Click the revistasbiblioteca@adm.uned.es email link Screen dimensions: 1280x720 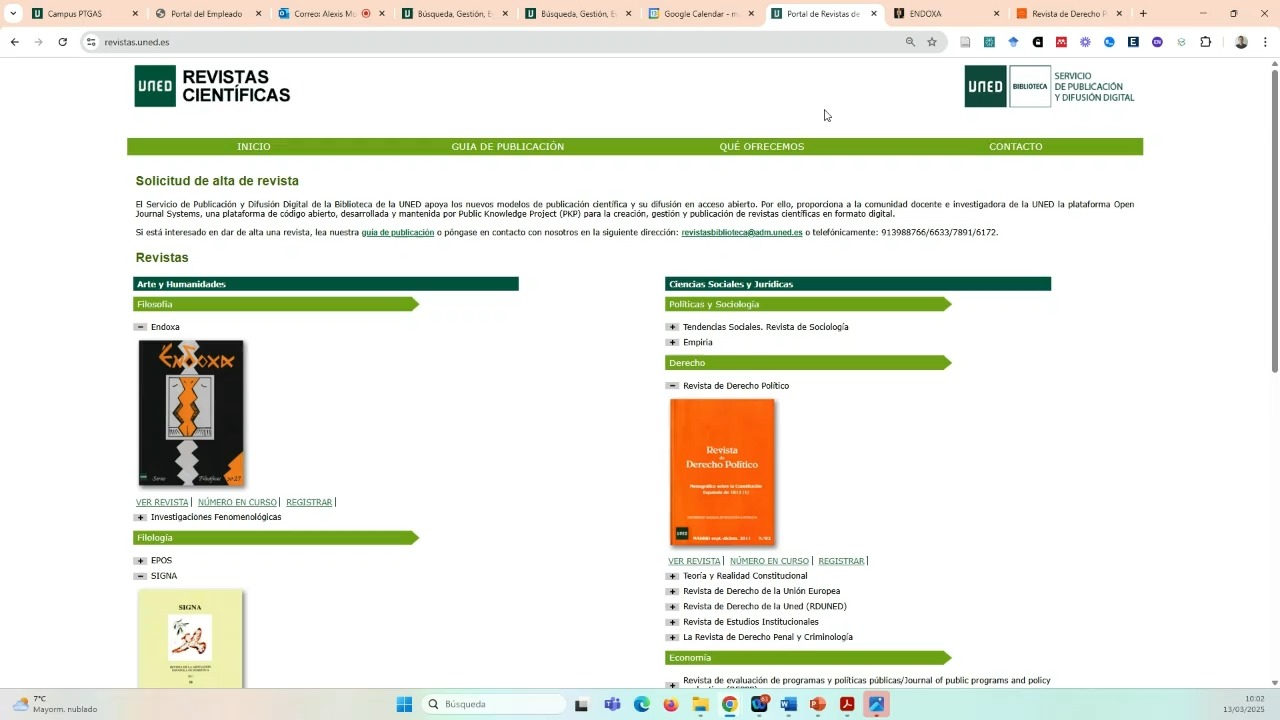[x=742, y=233]
